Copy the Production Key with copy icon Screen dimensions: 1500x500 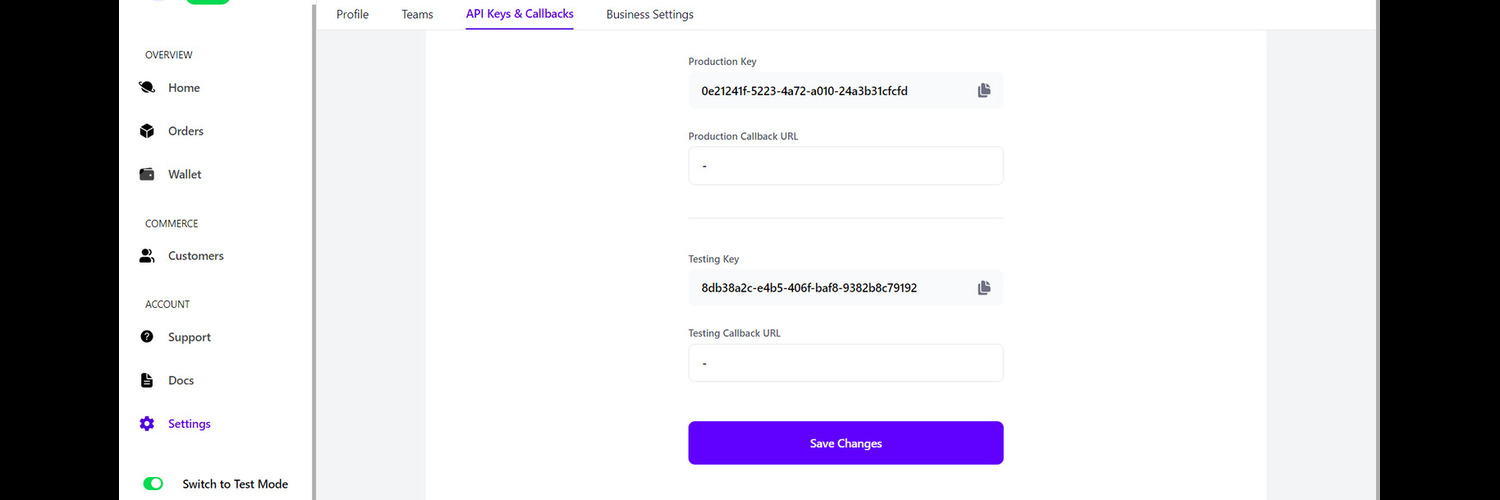point(984,90)
